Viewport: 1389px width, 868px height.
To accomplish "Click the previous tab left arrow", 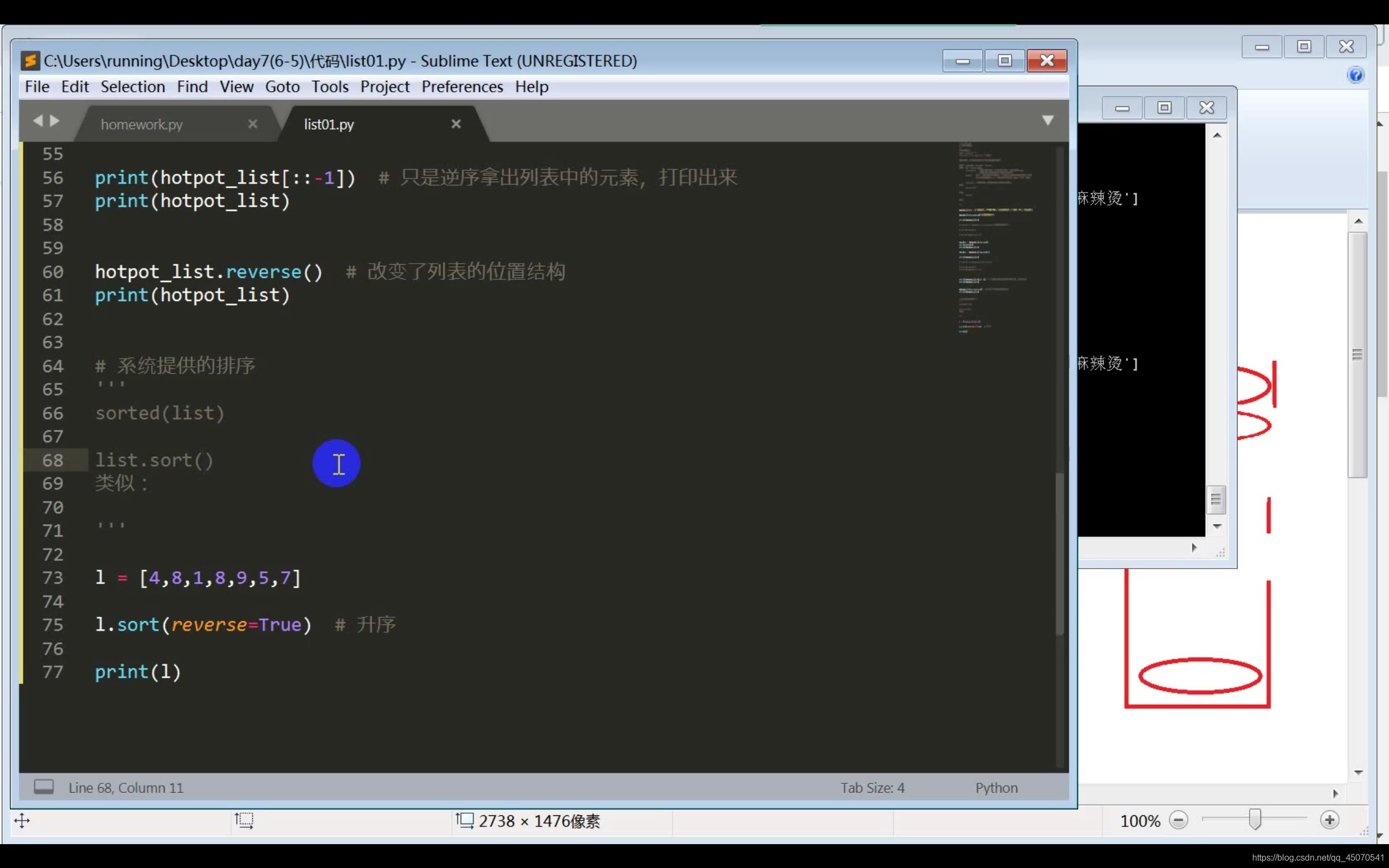I will 38,120.
